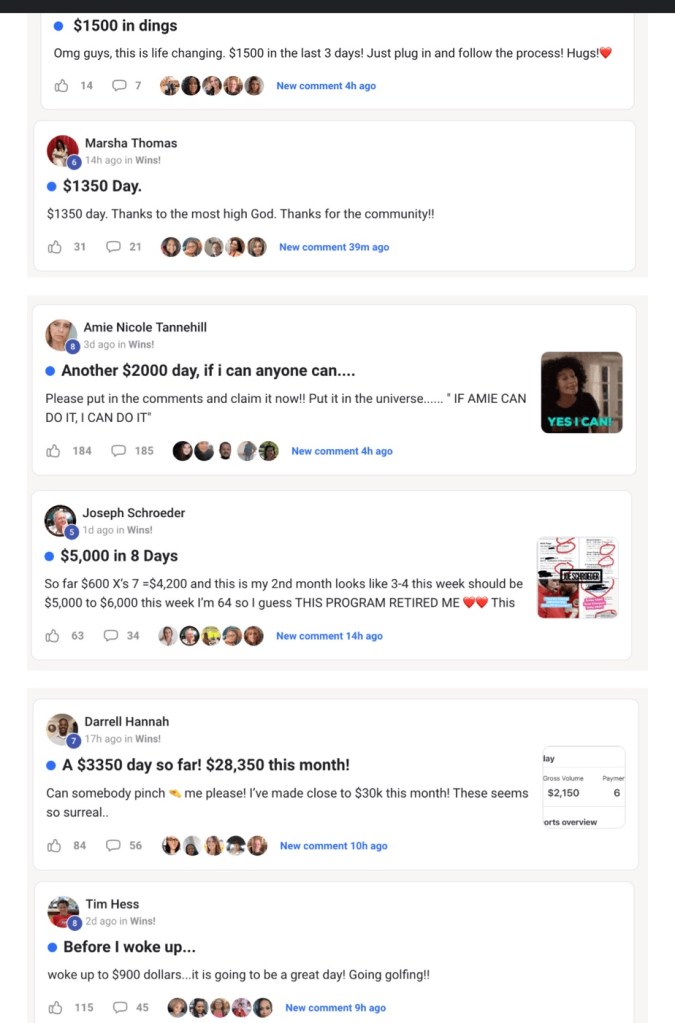Open comments icon on Tim Hess's post
The width and height of the screenshot is (675, 1023).
[x=120, y=1007]
